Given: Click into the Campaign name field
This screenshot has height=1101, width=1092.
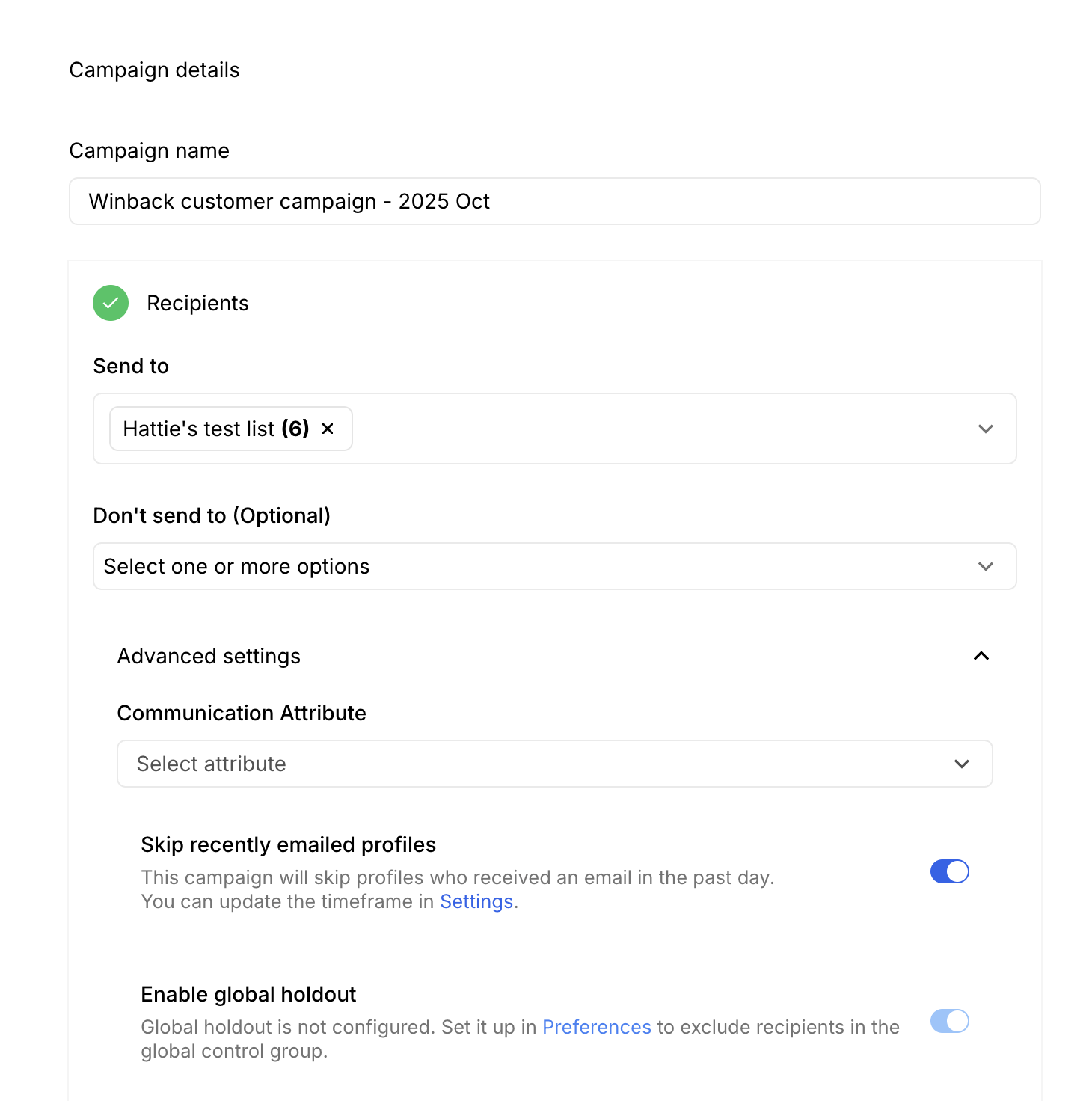Looking at the screenshot, I should 554,201.
